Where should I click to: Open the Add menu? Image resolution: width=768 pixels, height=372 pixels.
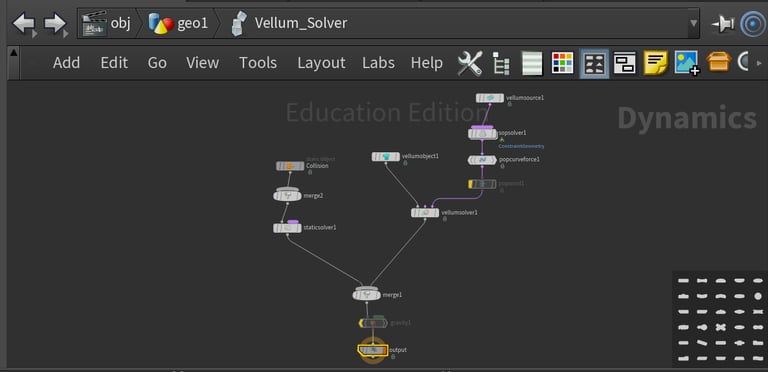[x=67, y=63]
